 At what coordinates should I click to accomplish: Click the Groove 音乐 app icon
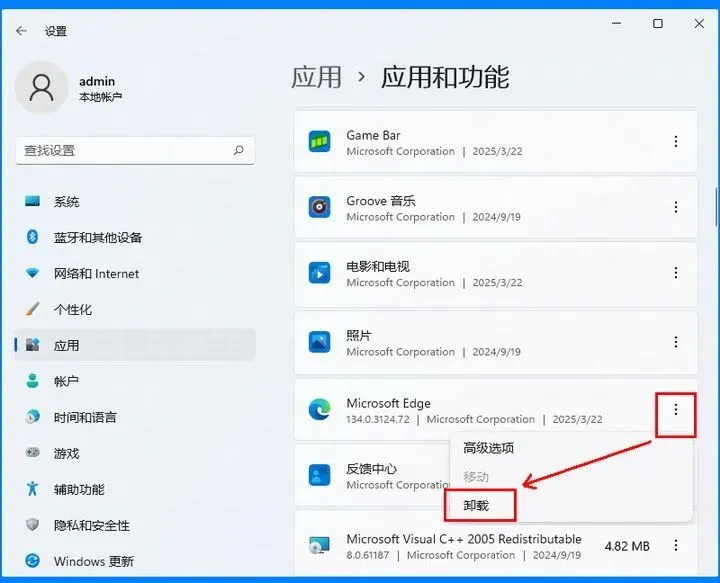(x=320, y=207)
